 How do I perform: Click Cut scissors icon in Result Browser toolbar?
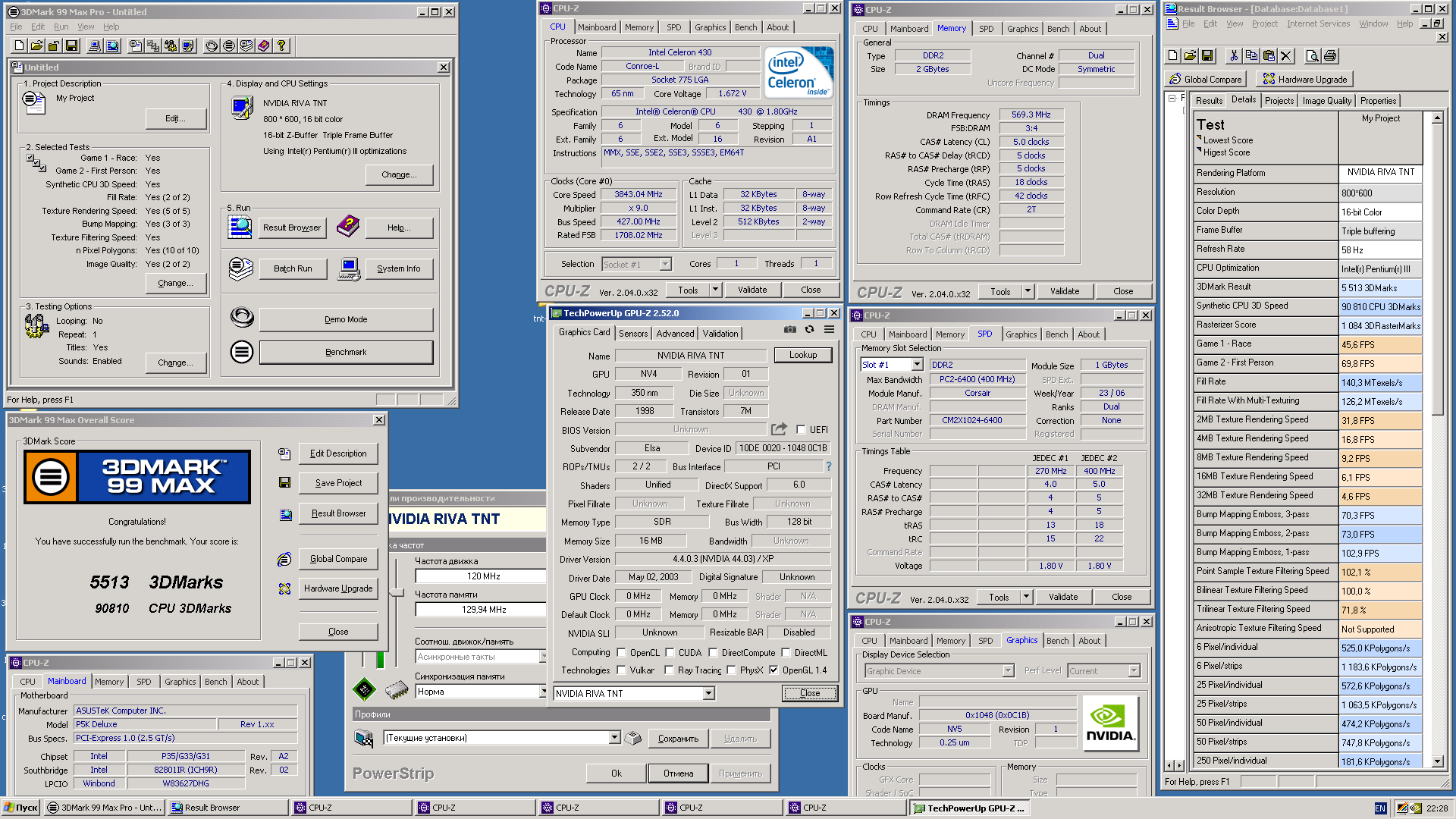[x=1234, y=55]
